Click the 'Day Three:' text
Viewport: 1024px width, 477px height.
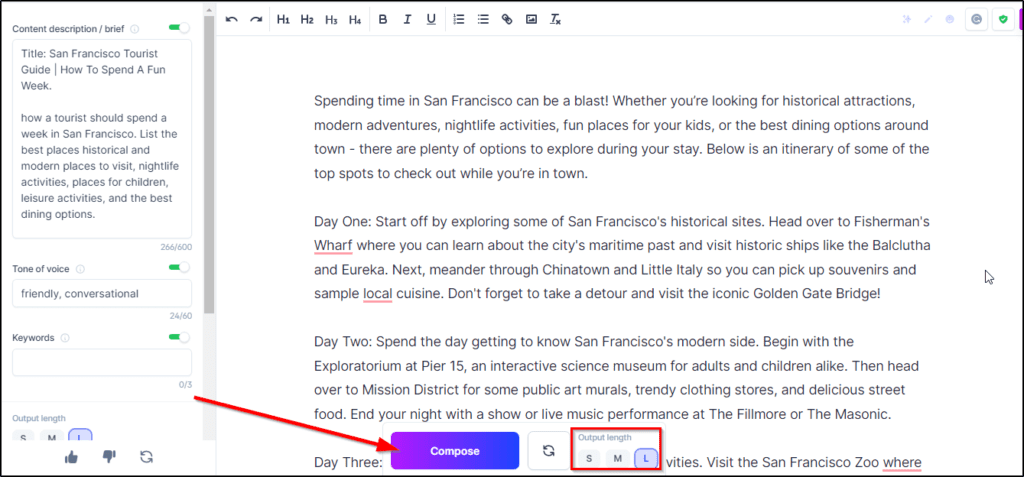(x=347, y=463)
